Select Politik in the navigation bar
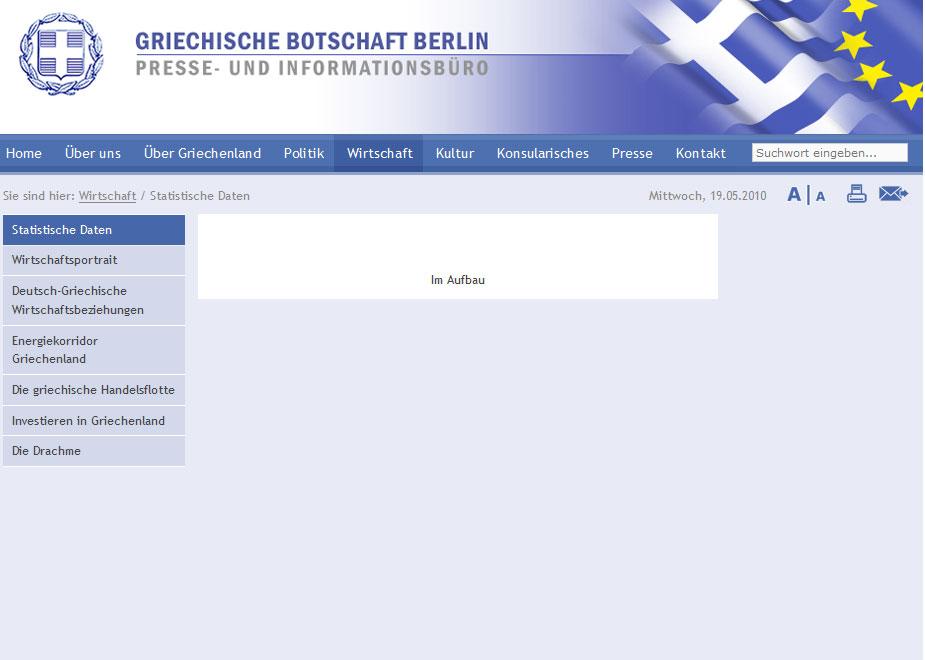Screen dimensions: 925x660 point(304,153)
